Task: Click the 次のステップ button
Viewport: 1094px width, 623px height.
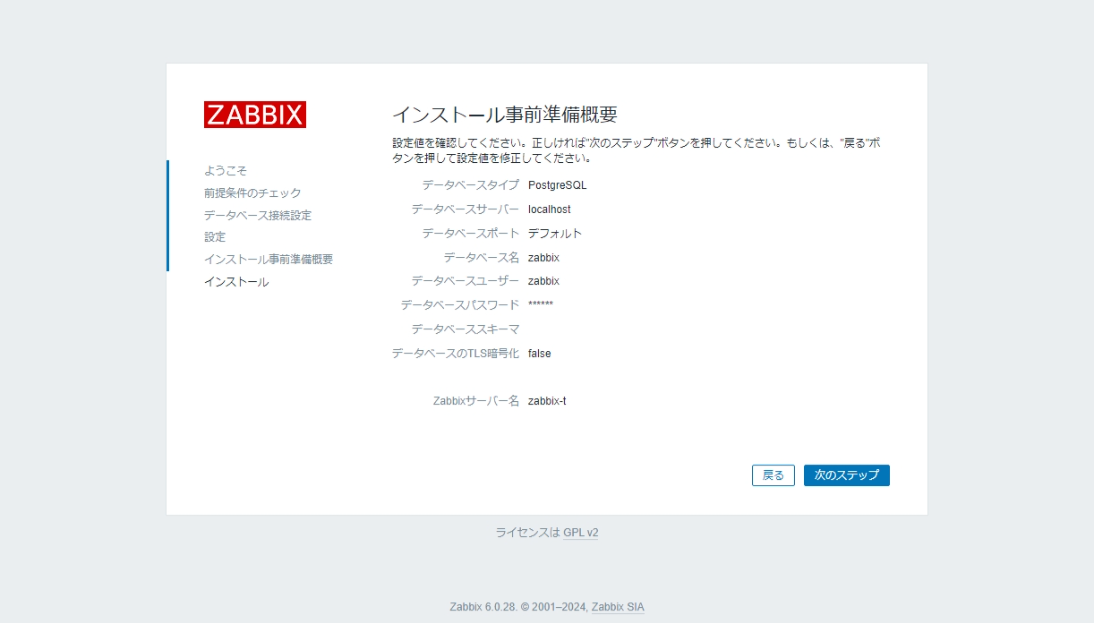Action: pos(846,475)
